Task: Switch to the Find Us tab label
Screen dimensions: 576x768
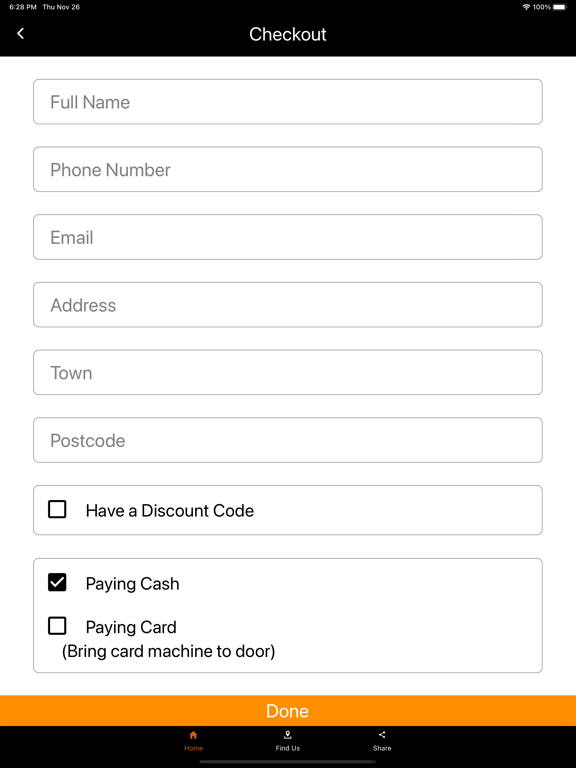Action: [x=288, y=748]
